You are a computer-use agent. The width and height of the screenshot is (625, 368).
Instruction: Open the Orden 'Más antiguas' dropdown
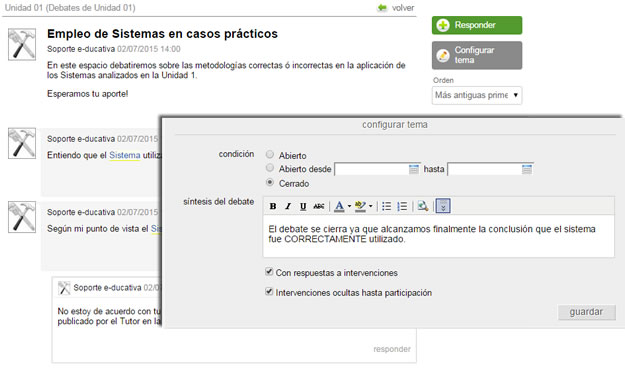pos(477,95)
